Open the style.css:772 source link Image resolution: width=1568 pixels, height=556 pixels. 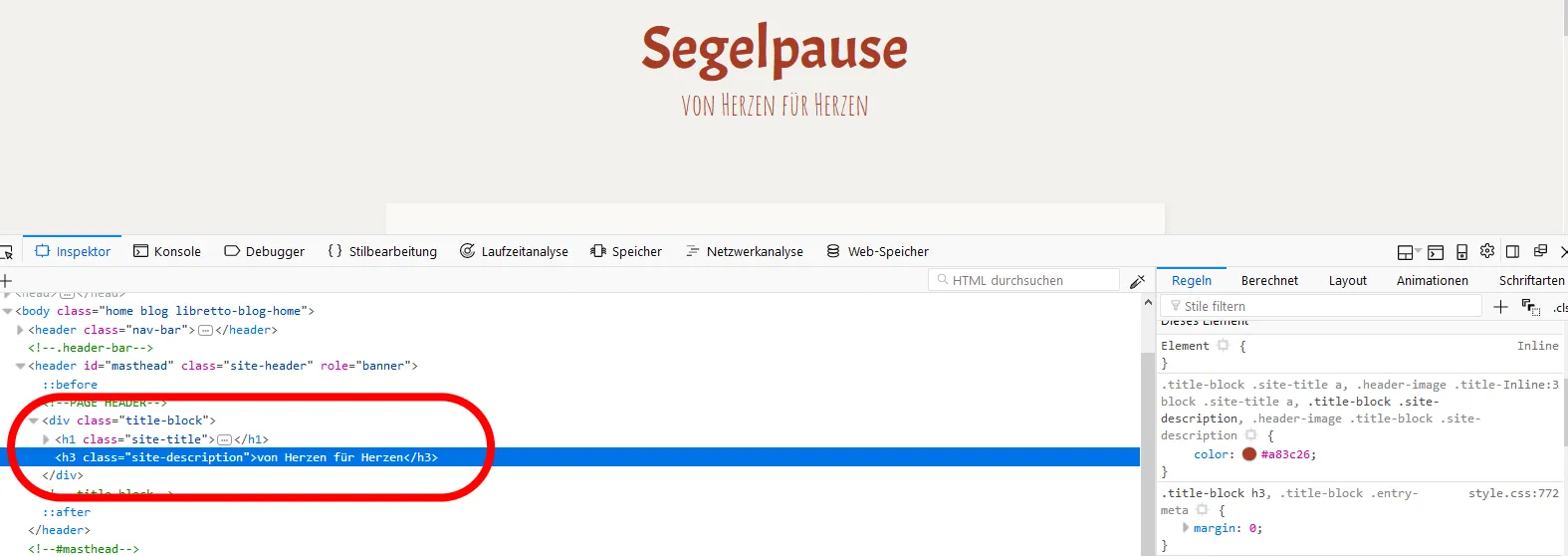coord(1513,493)
